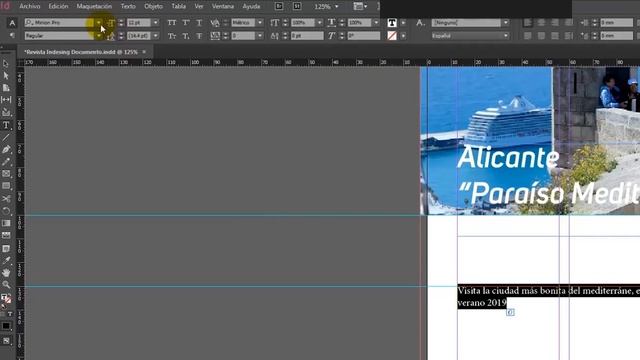The image size is (640, 360).
Task: Open the Texto menu
Action: (x=128, y=6)
